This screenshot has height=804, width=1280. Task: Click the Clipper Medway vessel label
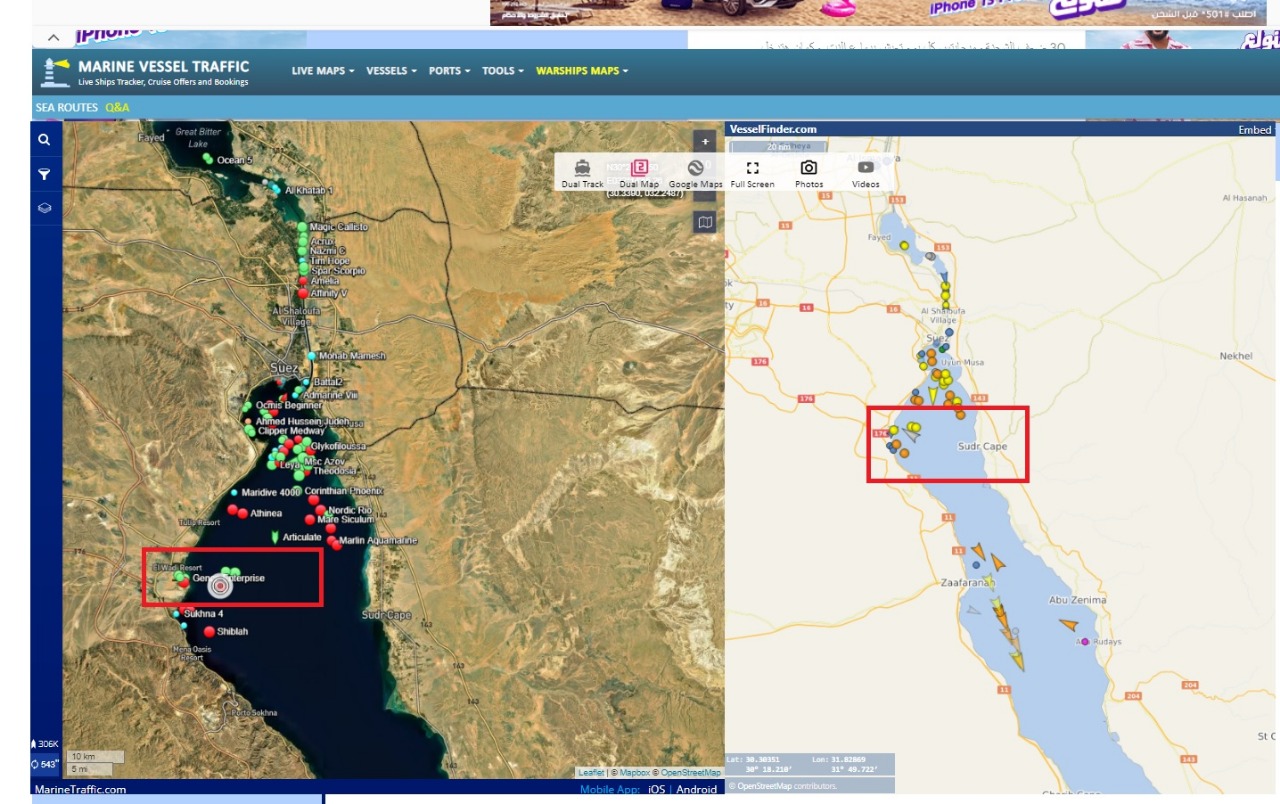[291, 431]
